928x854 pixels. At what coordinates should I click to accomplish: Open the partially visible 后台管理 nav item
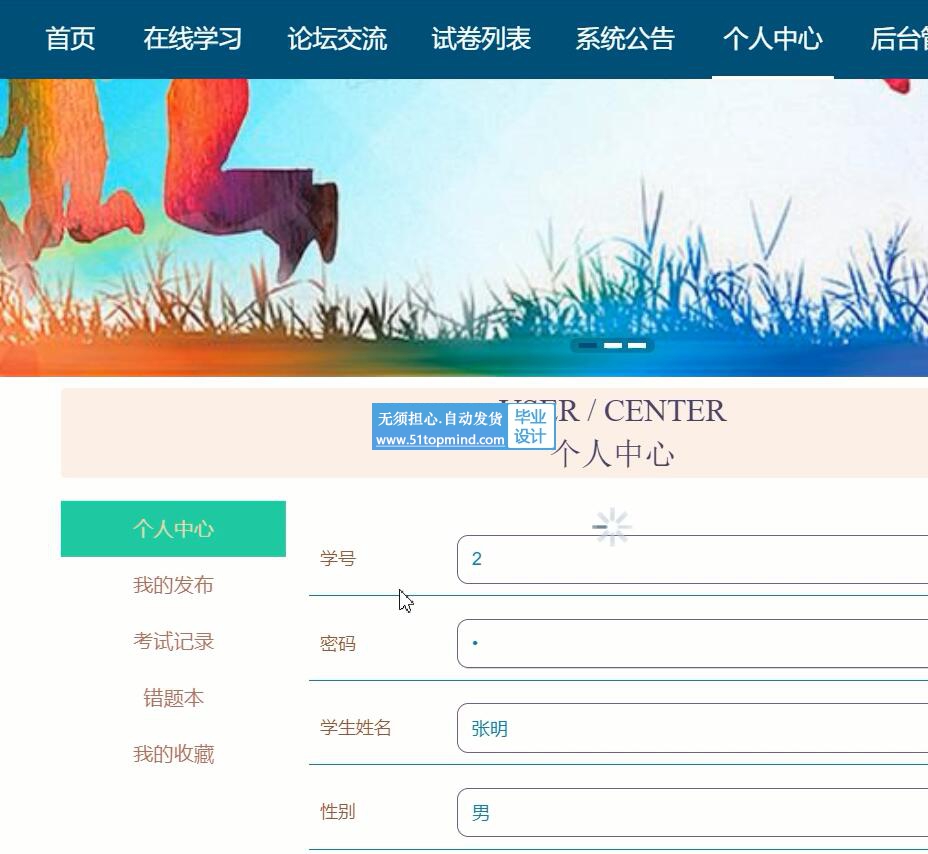(898, 39)
